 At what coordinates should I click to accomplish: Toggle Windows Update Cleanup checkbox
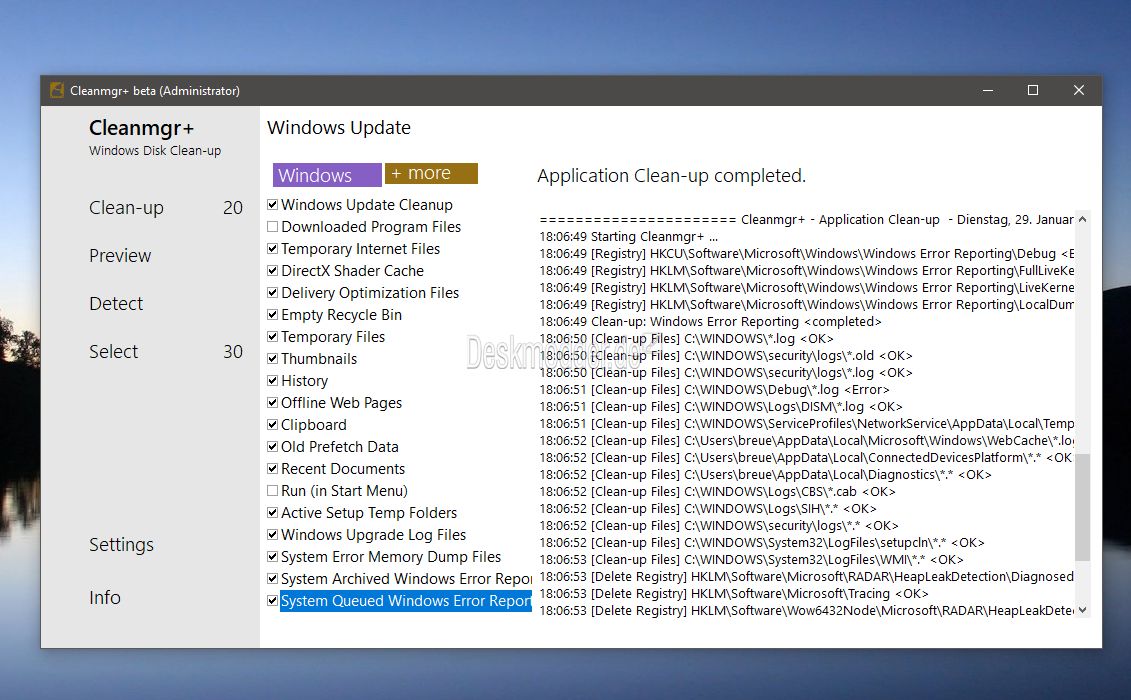(x=273, y=205)
